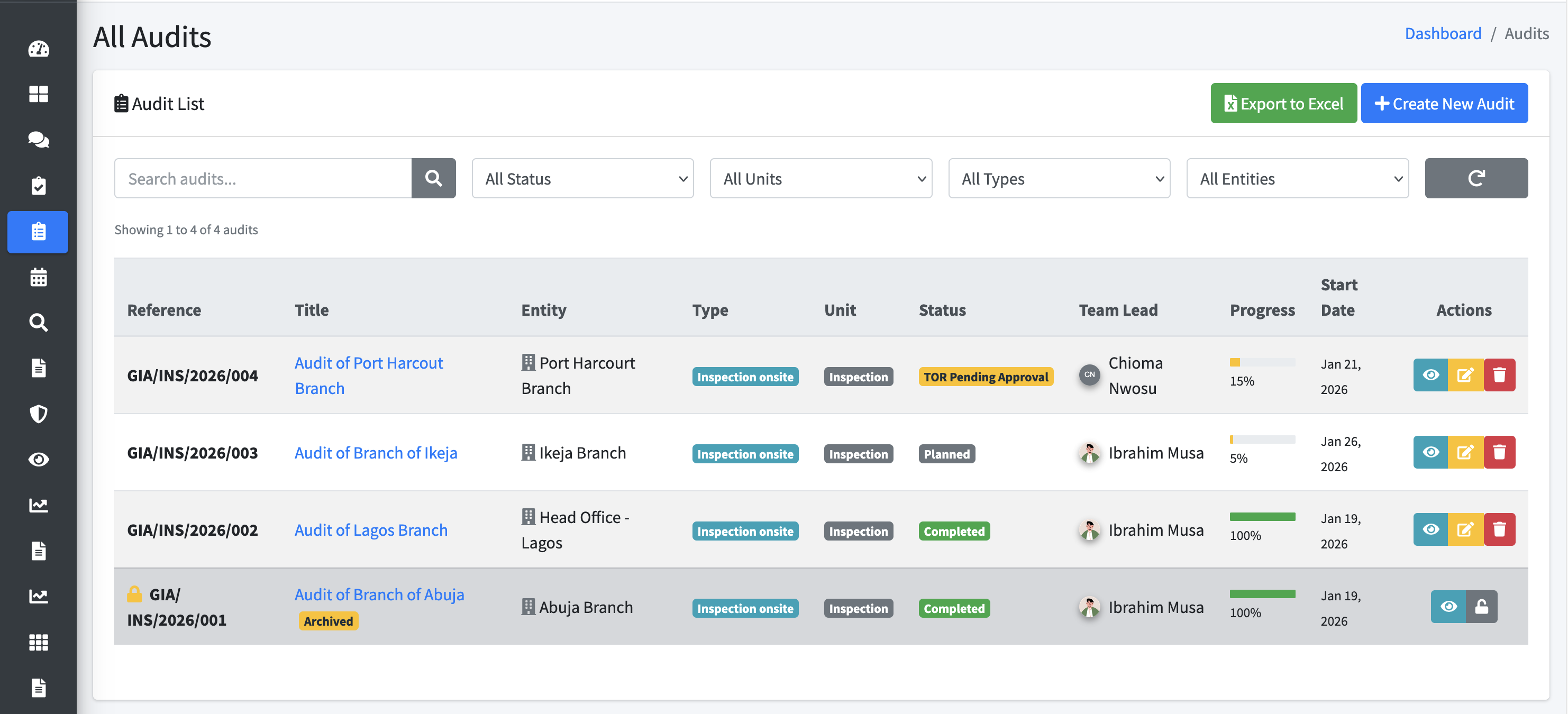
Task: Edit the Audit of Branch of Ikeja
Action: tap(1465, 452)
